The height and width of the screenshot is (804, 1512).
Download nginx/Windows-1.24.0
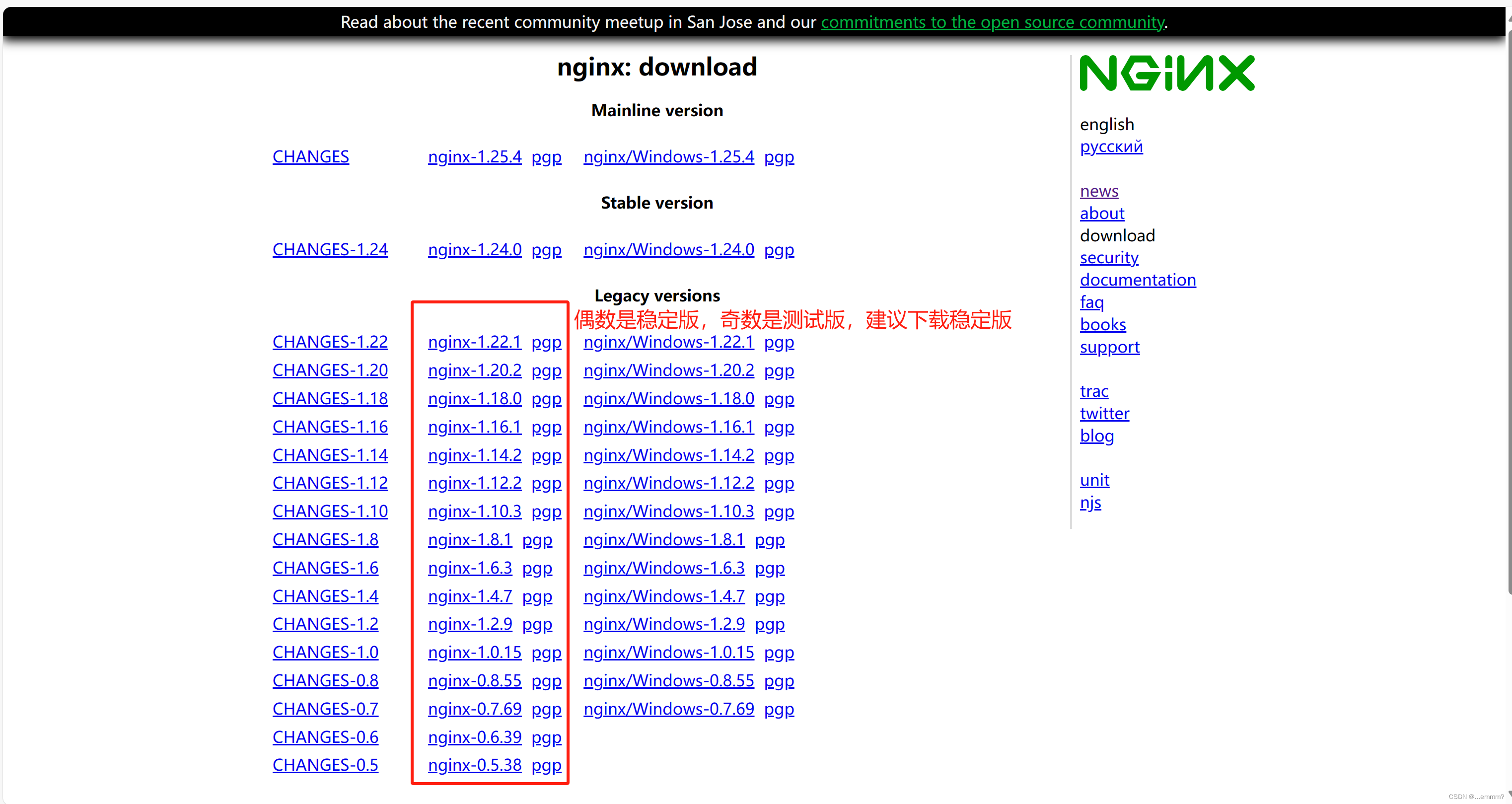[668, 249]
